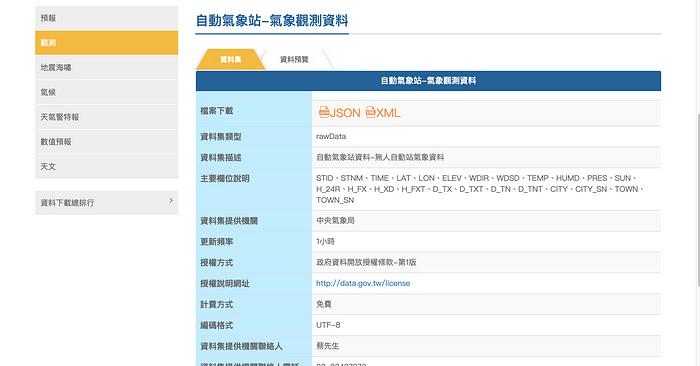
Task: Select the field list starting with STID
Action: tap(480, 189)
